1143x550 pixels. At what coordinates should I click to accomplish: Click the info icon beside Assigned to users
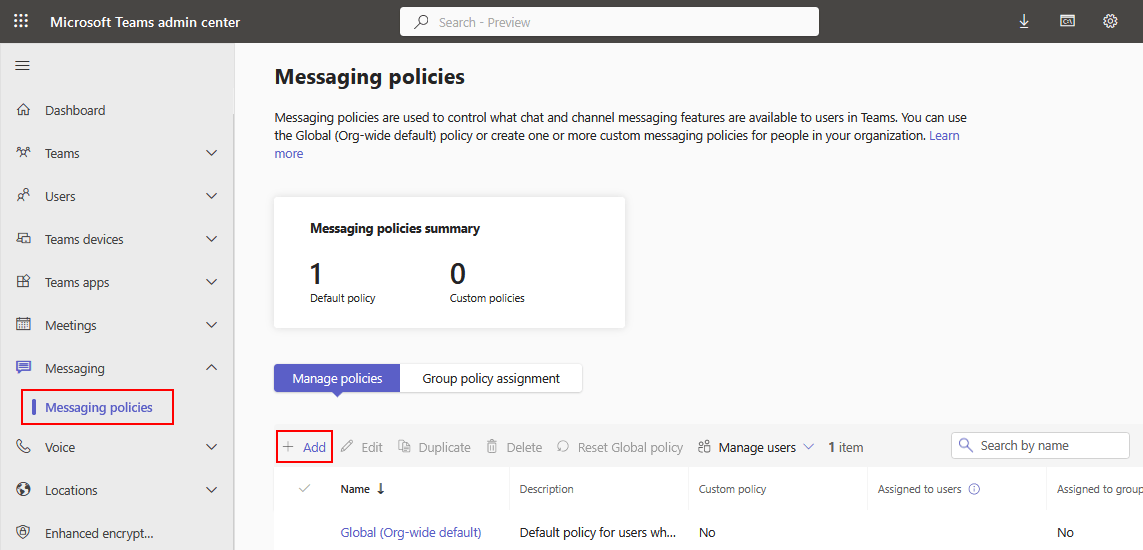pos(974,489)
